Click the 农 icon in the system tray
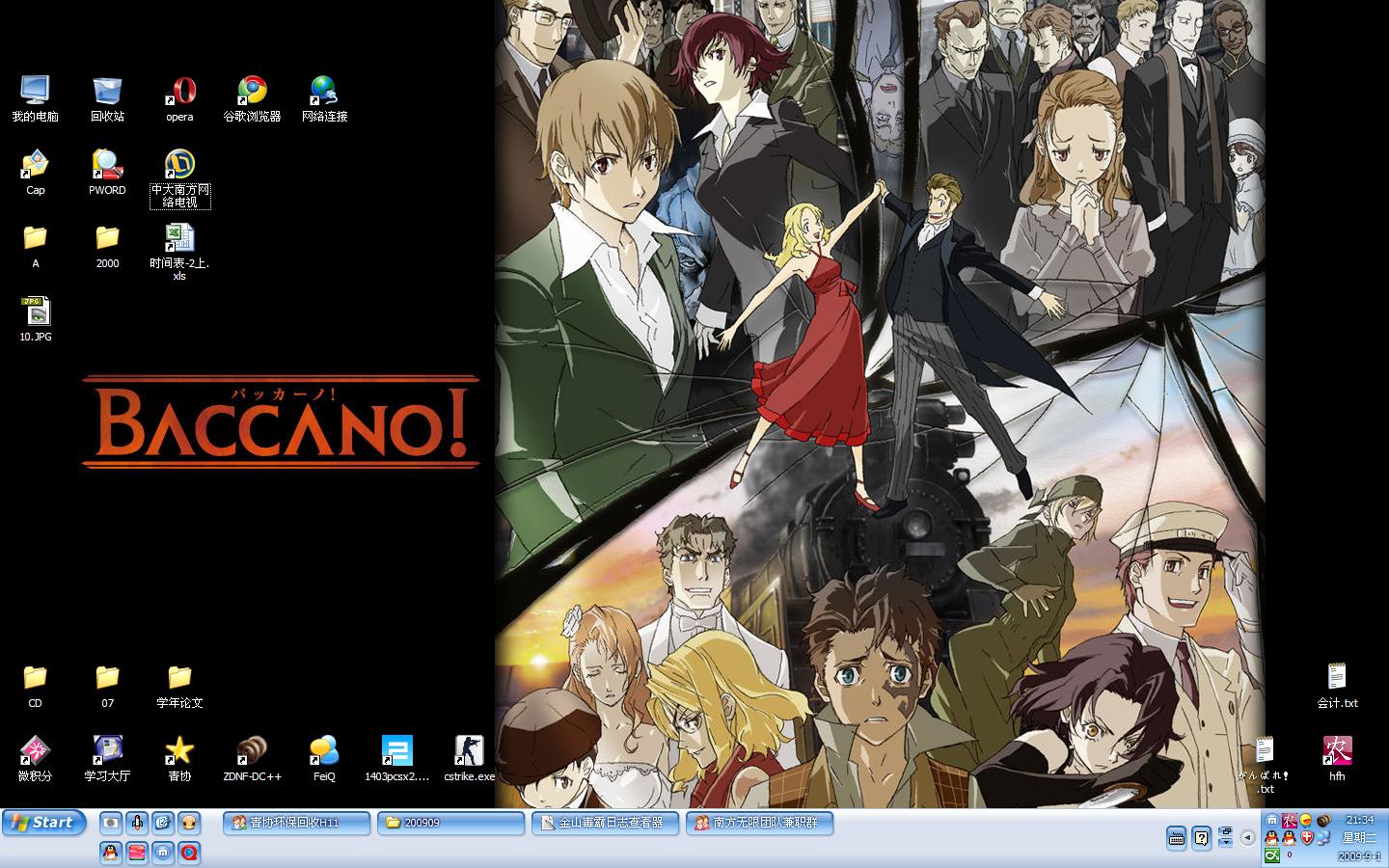 [1290, 820]
